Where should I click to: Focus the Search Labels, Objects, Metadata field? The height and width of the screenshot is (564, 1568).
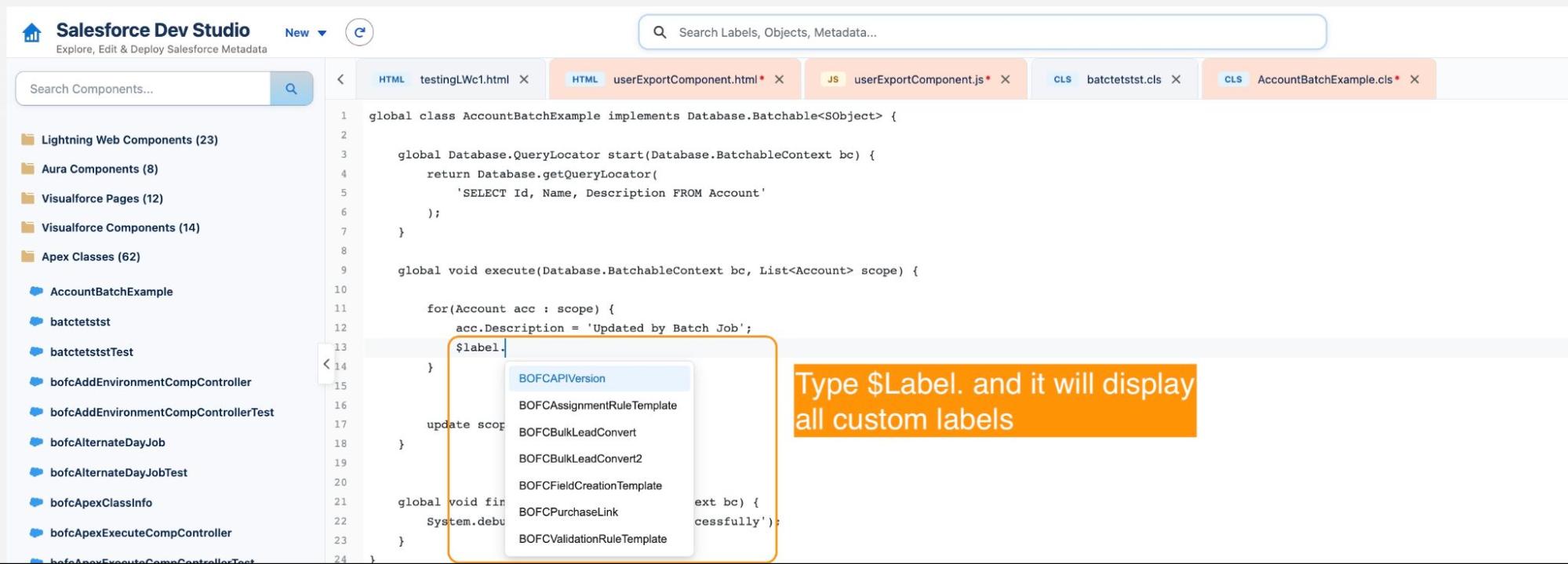pyautogui.click(x=982, y=32)
